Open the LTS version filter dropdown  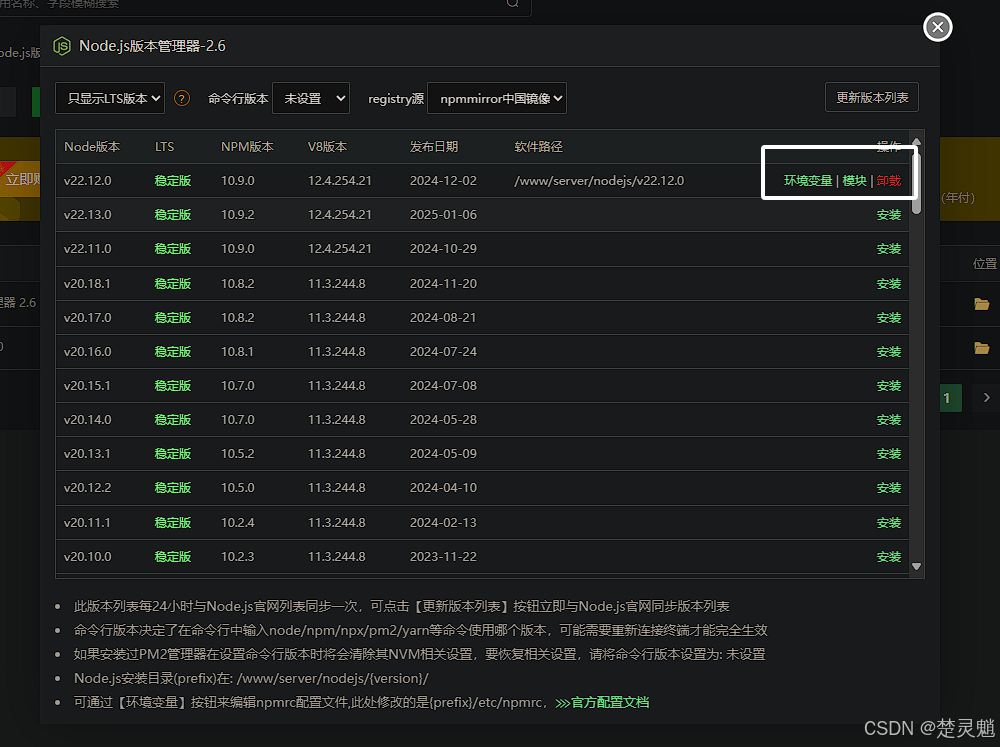(110, 98)
